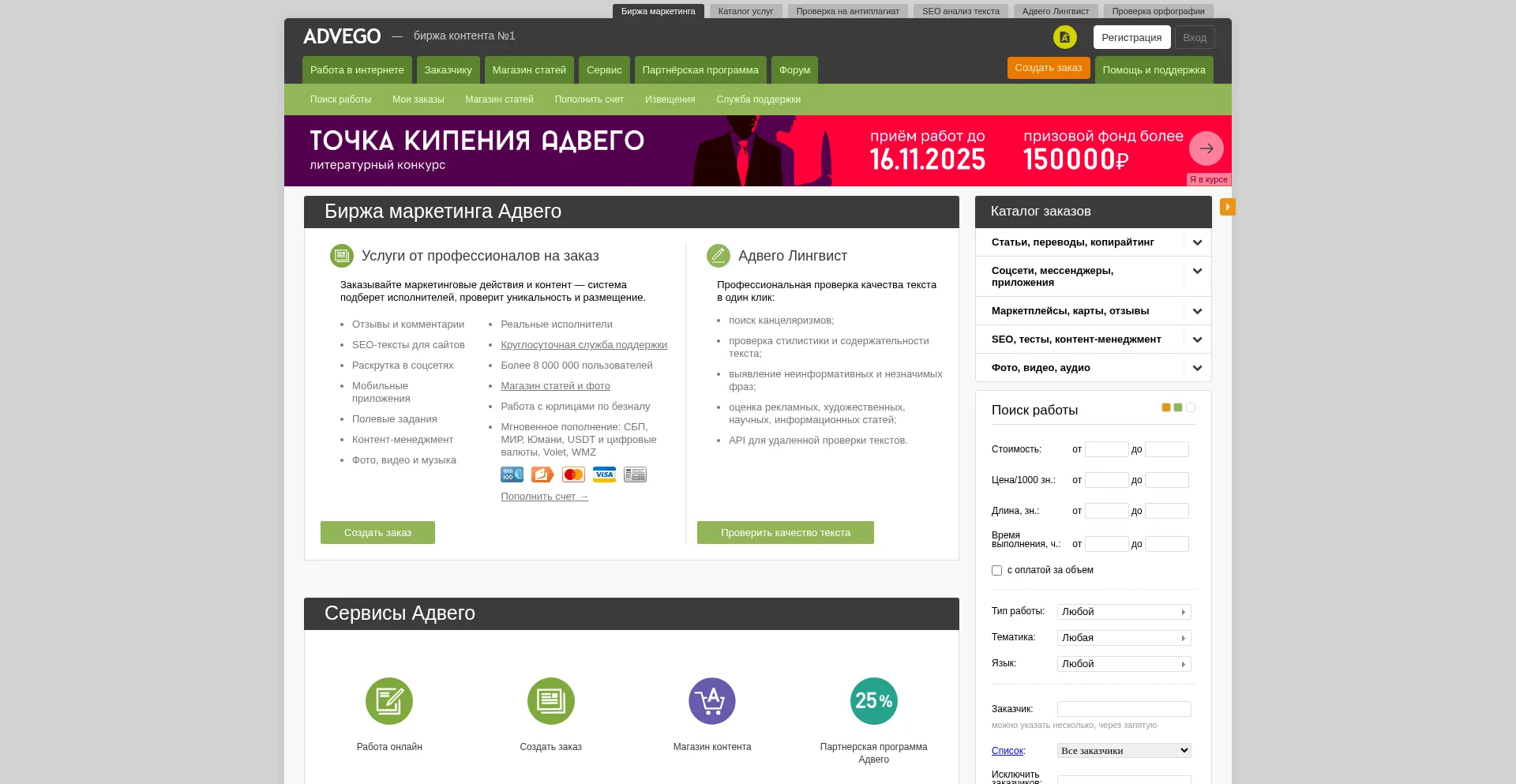The width and height of the screenshot is (1516, 784).
Task: Select the white search form mode square
Action: coord(1191,407)
